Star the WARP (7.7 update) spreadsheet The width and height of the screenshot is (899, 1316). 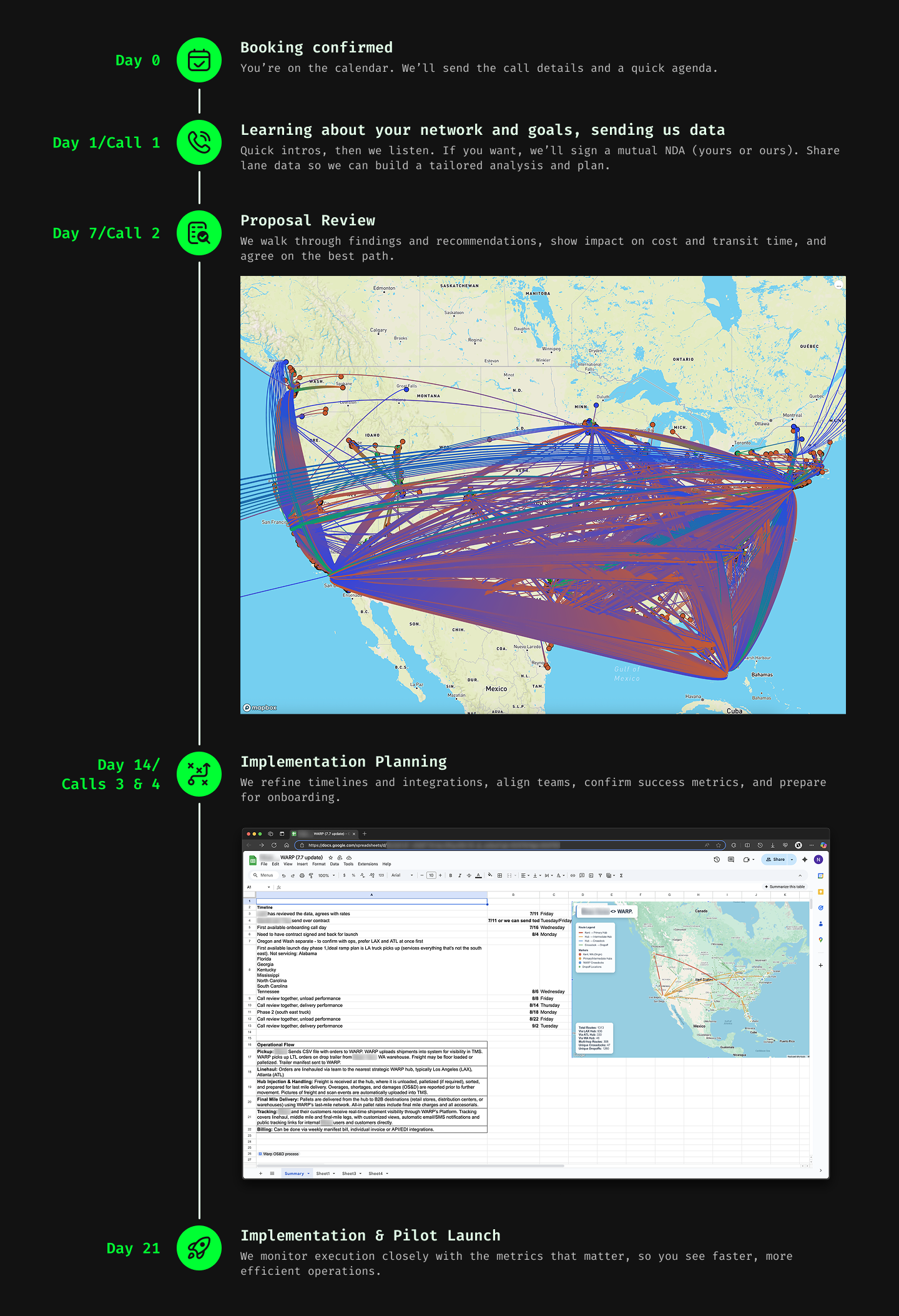click(x=331, y=858)
